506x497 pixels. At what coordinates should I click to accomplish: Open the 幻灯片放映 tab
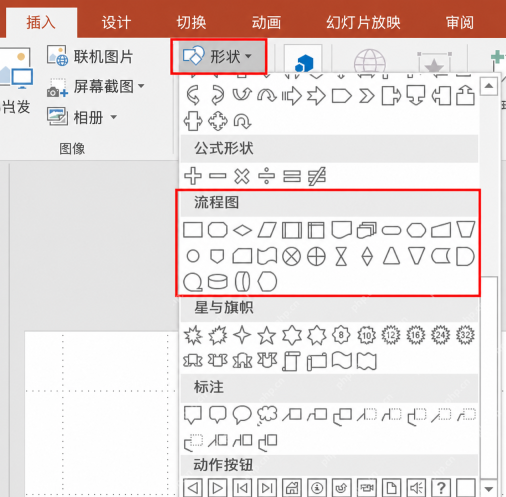(x=363, y=23)
